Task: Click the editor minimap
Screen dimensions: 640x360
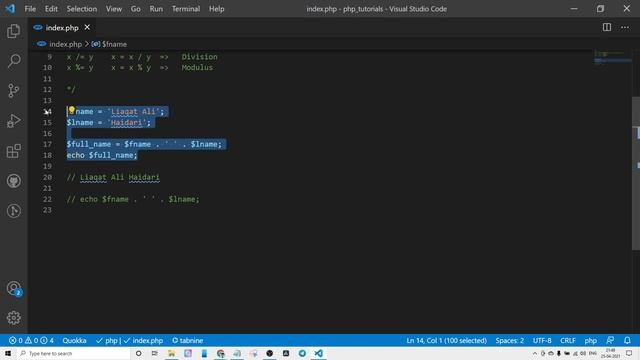Action: [612, 57]
